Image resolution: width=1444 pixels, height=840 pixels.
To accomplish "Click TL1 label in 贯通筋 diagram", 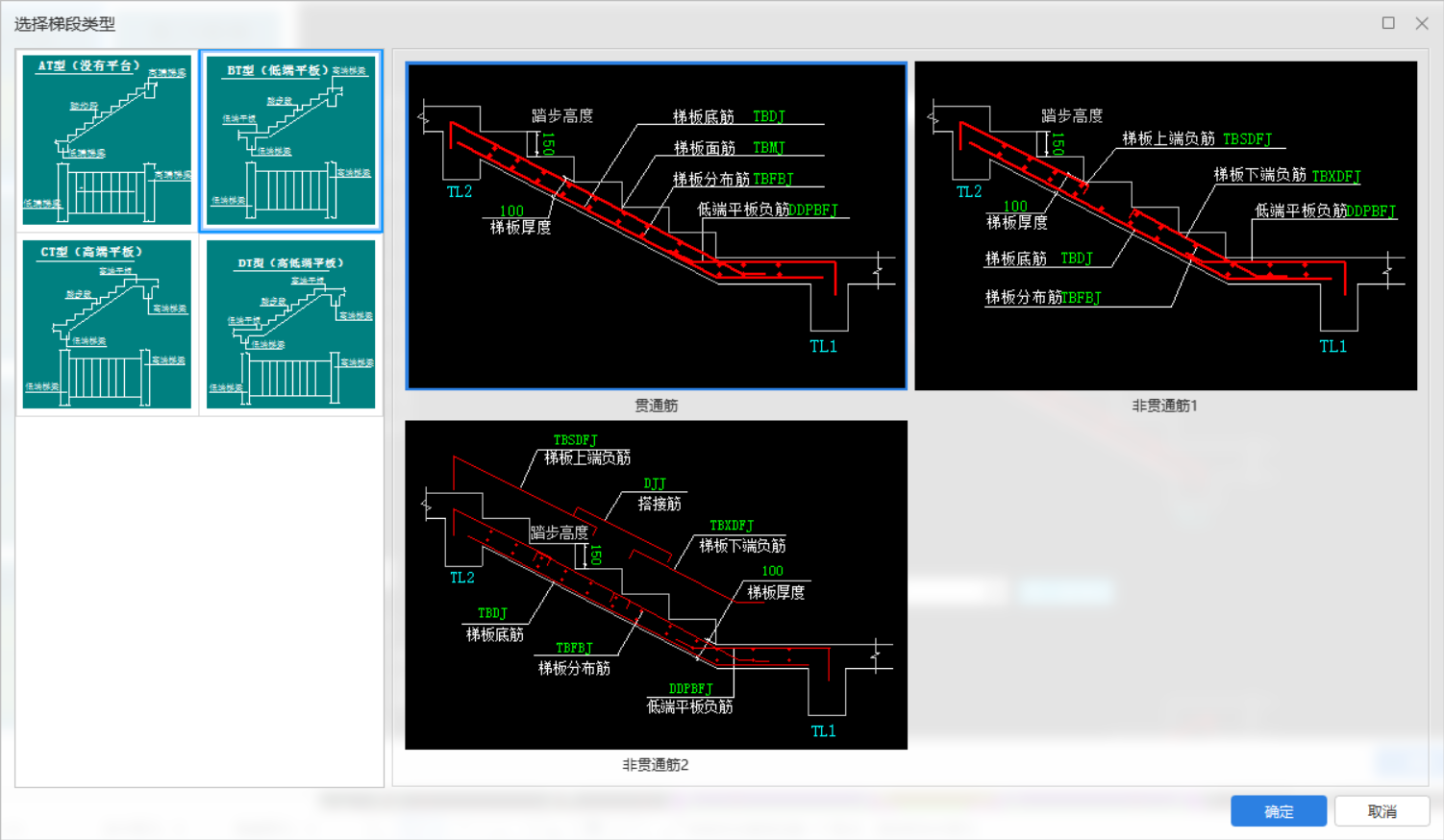I will (823, 346).
